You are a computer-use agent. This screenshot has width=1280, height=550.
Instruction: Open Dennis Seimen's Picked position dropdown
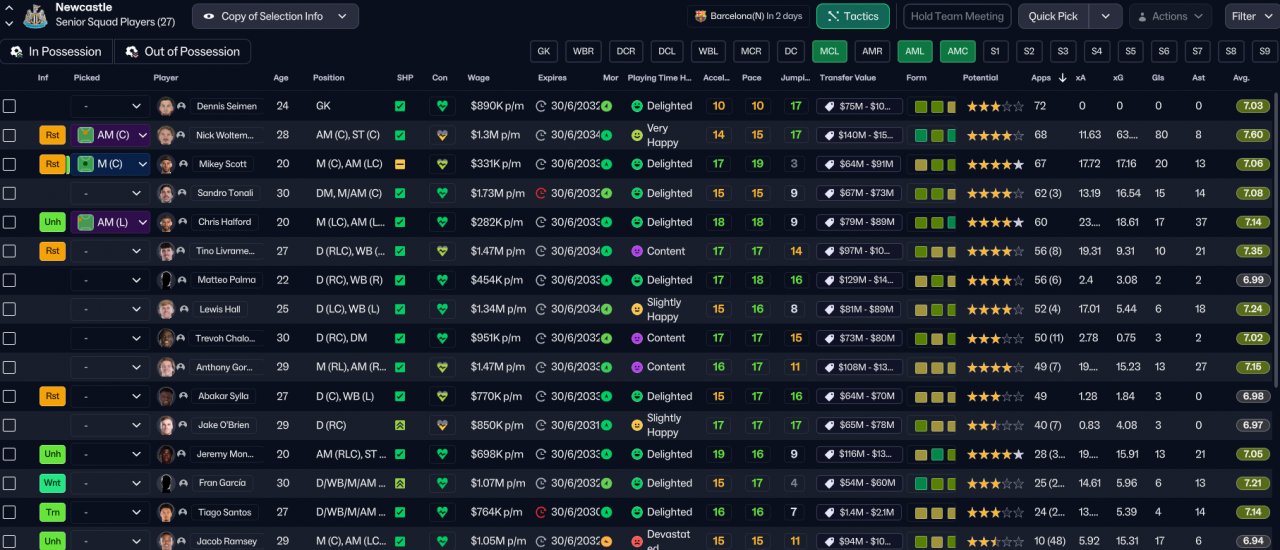pos(110,106)
